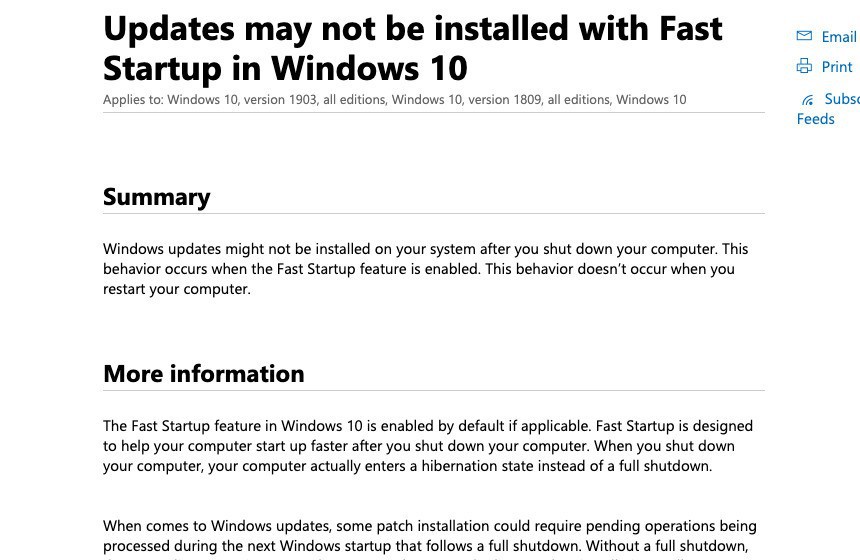860x560 pixels.
Task: Click "restart your computer" text in Summary
Action: pyautogui.click(x=176, y=290)
